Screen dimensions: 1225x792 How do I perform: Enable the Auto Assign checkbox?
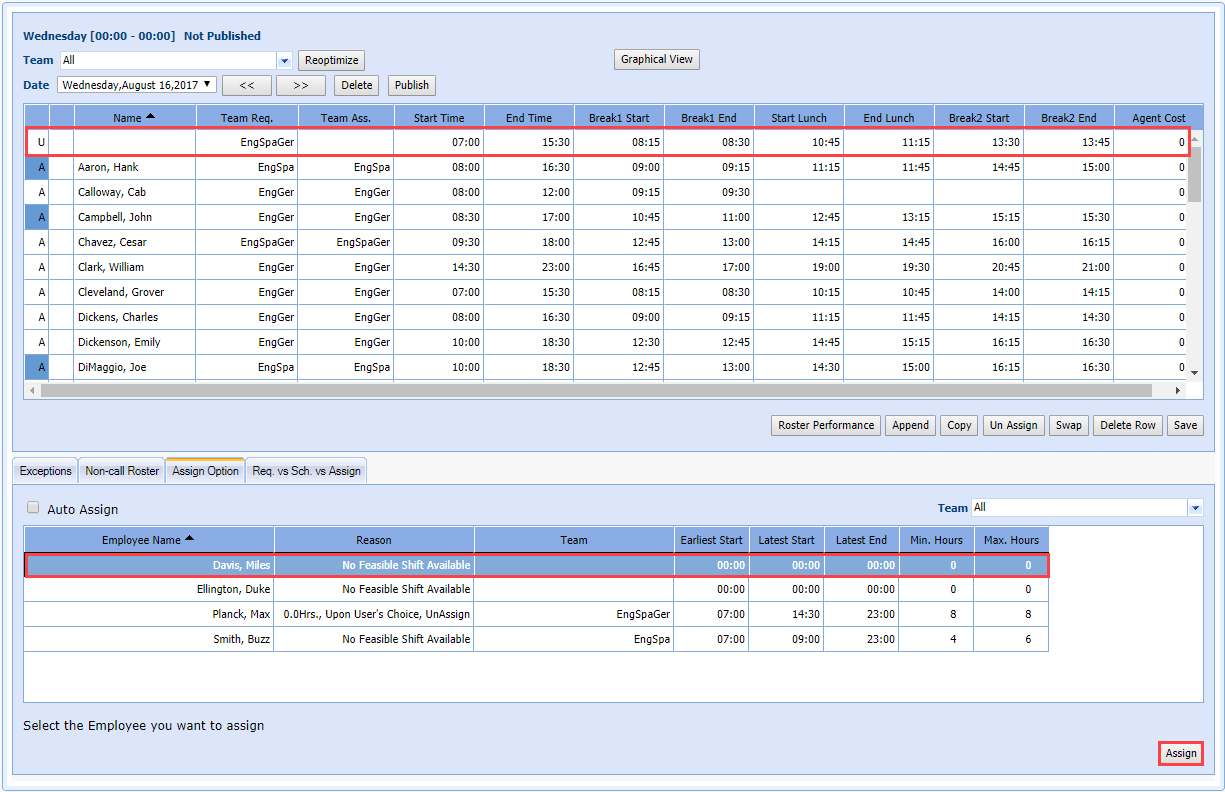point(33,508)
